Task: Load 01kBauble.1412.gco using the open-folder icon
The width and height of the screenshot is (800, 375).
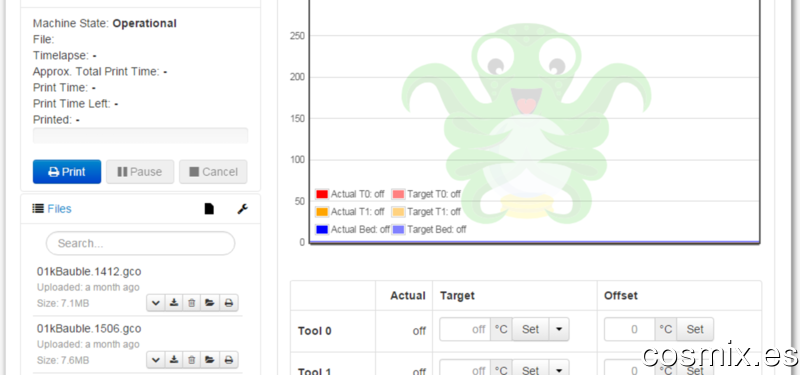Action: (209, 303)
